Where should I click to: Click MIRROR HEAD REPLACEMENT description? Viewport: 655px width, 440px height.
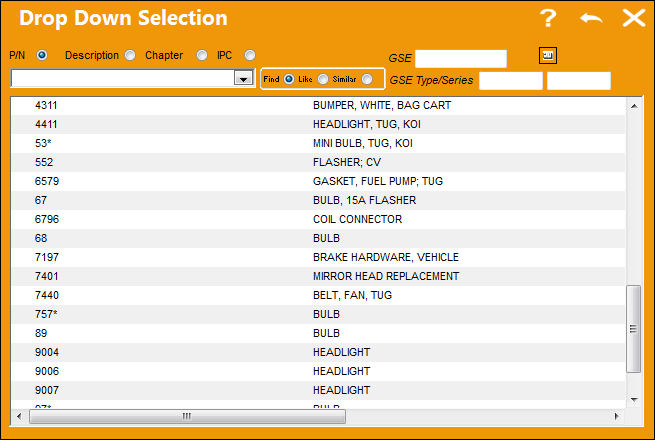pos(386,277)
